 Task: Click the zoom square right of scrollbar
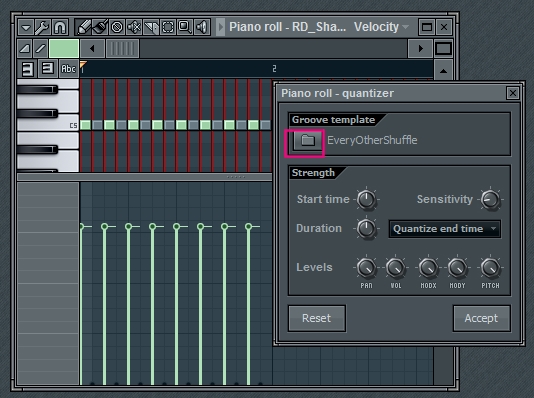click(443, 48)
